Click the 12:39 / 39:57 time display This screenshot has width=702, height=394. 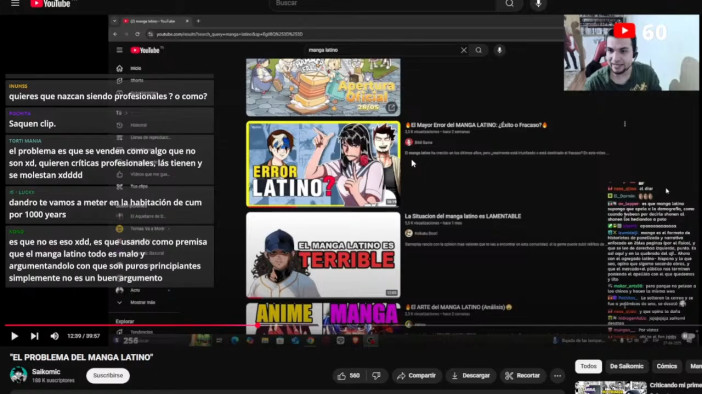[x=83, y=336]
